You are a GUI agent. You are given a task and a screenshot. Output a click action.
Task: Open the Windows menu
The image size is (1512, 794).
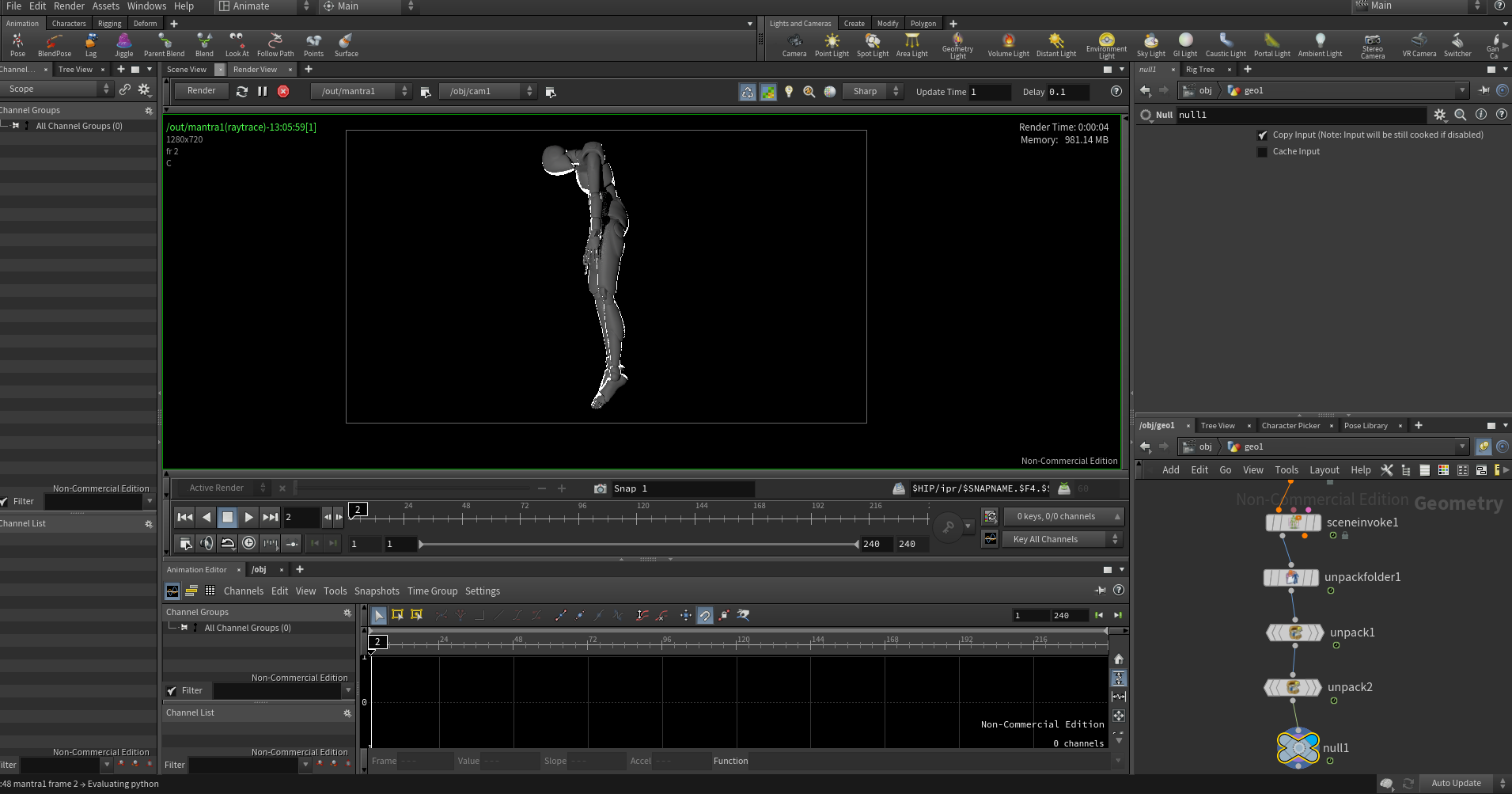click(x=147, y=6)
